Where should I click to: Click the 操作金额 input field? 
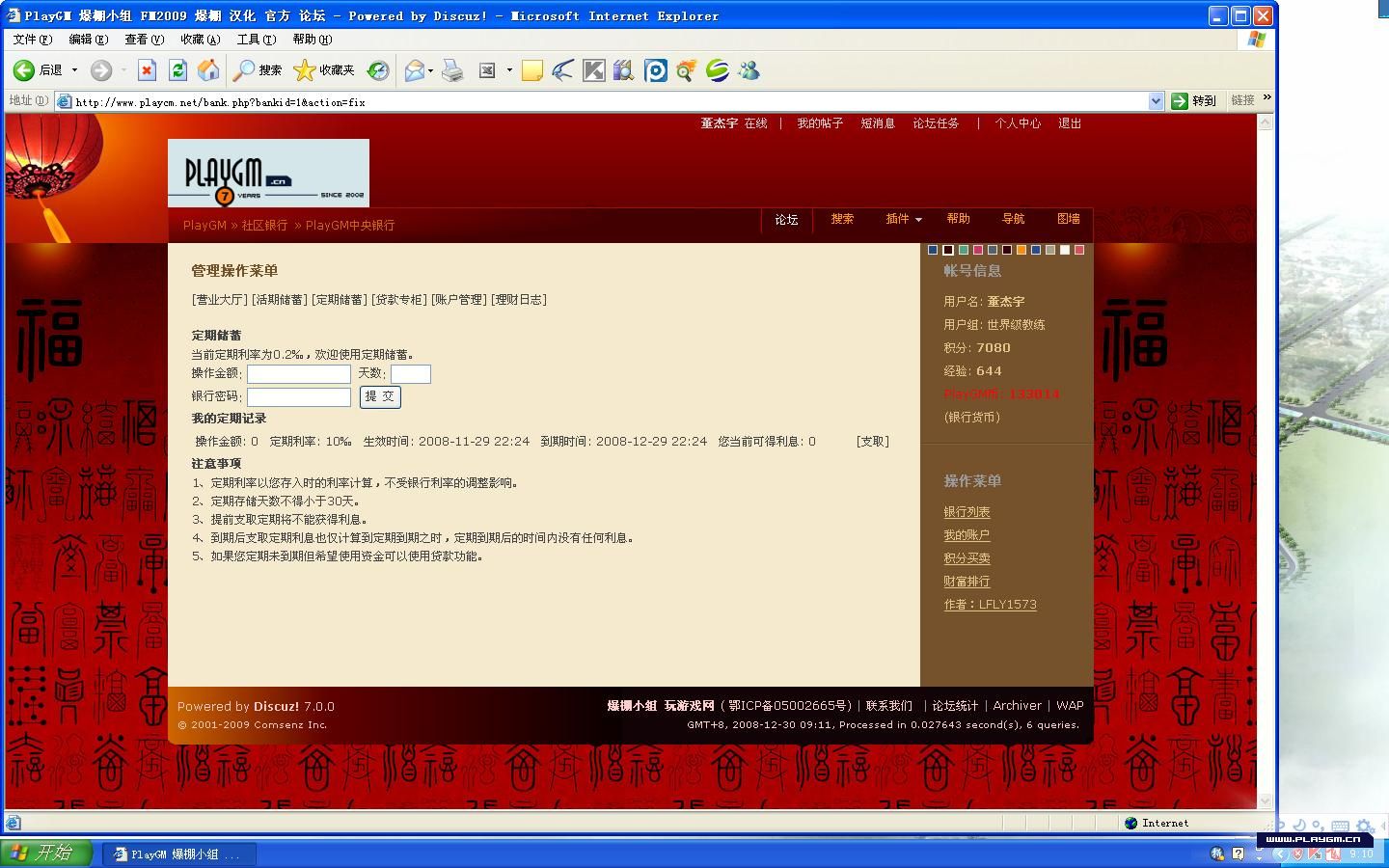click(x=299, y=373)
